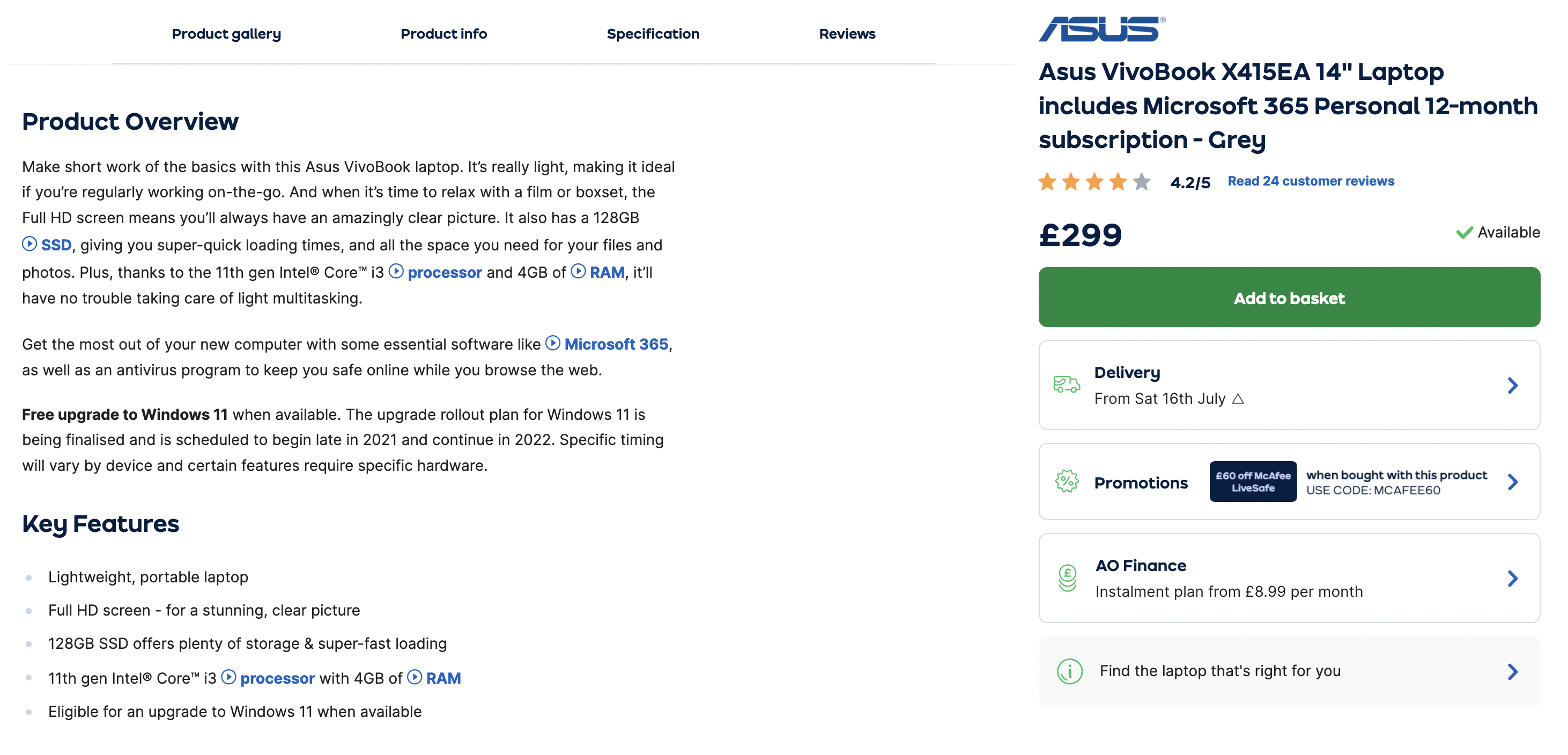This screenshot has width=1568, height=755.
Task: Click the play icon beside Microsoft 365
Action: pos(552,343)
